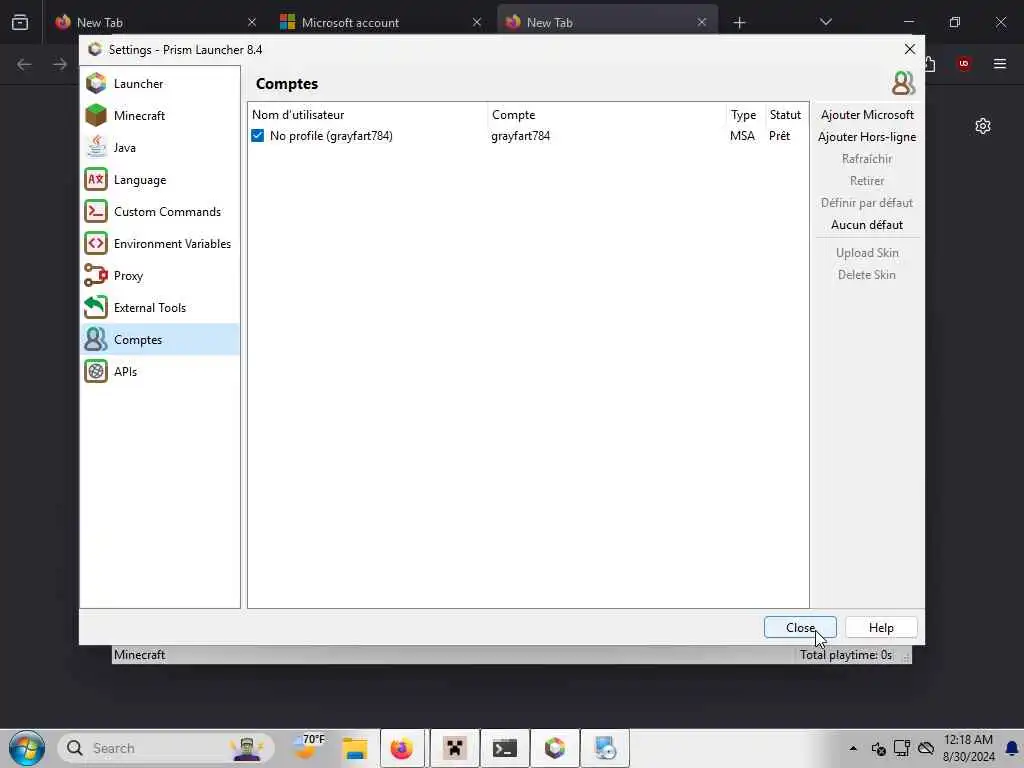Sort by Nom d'utilisateur column header
This screenshot has width=1024, height=768.
pos(368,115)
